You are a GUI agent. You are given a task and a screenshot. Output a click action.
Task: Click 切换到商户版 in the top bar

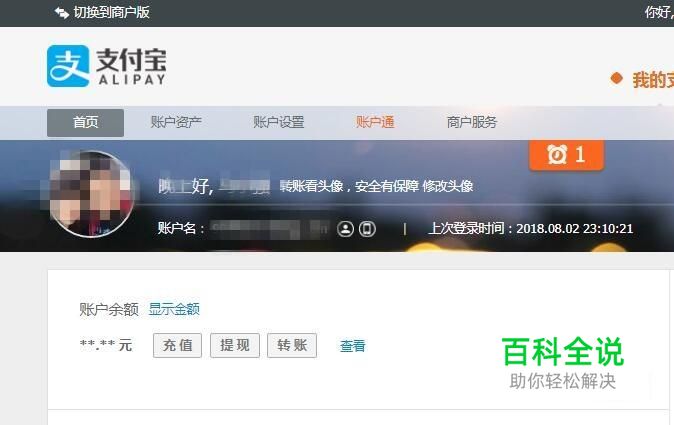click(111, 12)
